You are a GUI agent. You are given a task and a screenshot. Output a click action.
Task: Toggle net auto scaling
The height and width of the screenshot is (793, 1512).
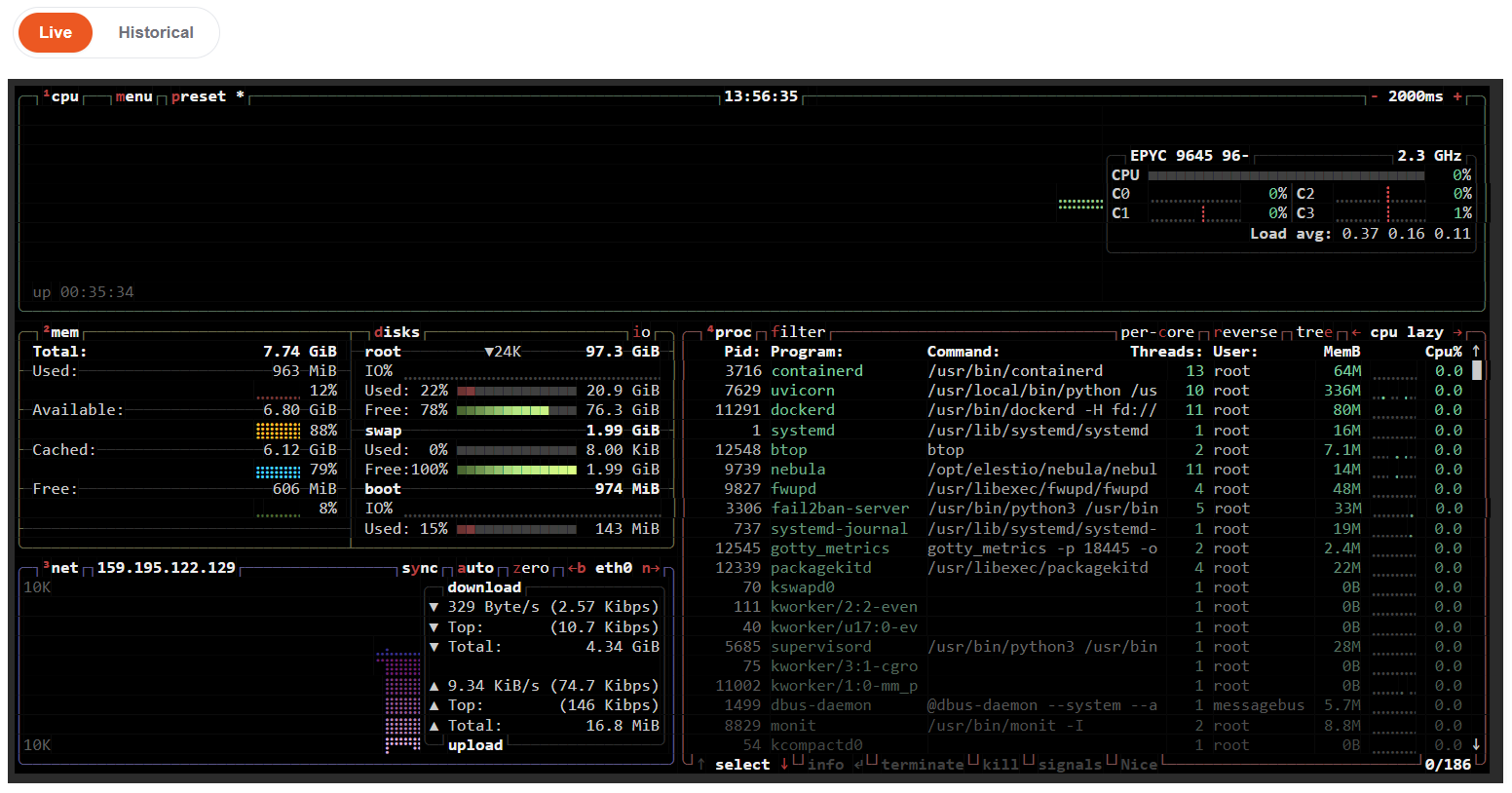(x=475, y=568)
